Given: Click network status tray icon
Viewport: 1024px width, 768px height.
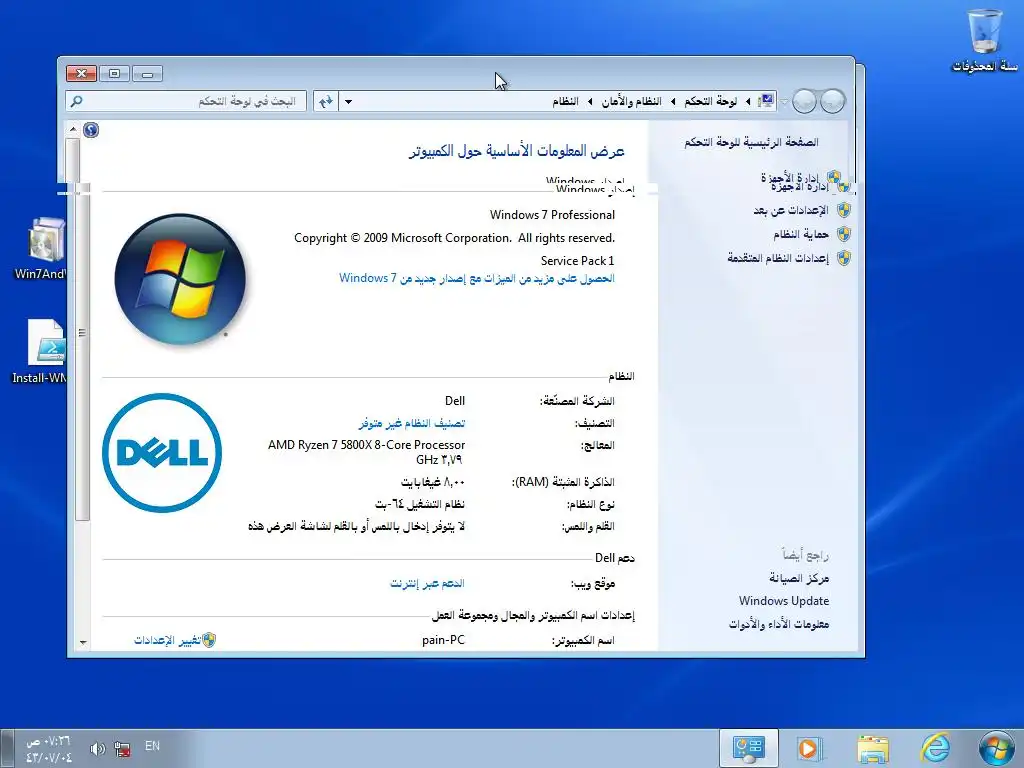Looking at the screenshot, I should (x=122, y=748).
